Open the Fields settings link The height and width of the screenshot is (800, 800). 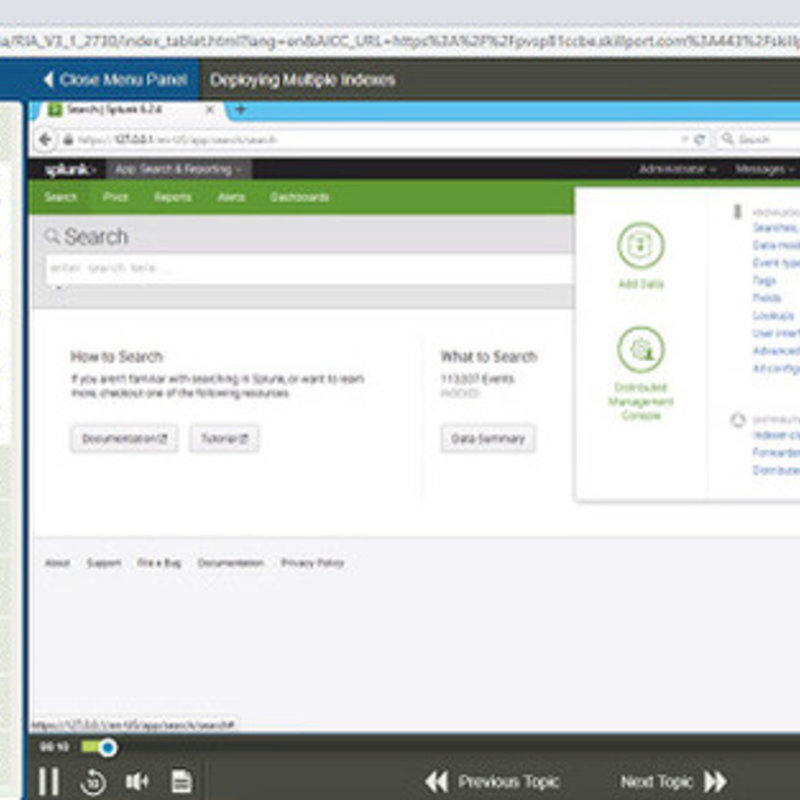pos(766,297)
